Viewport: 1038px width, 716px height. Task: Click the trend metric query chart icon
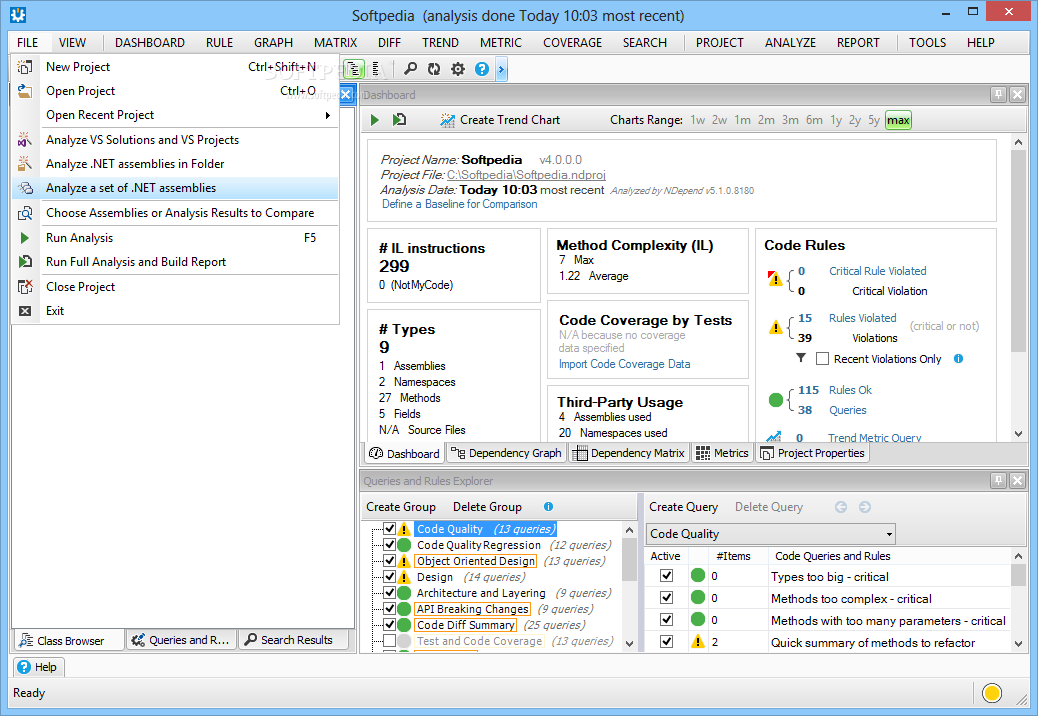coord(773,437)
